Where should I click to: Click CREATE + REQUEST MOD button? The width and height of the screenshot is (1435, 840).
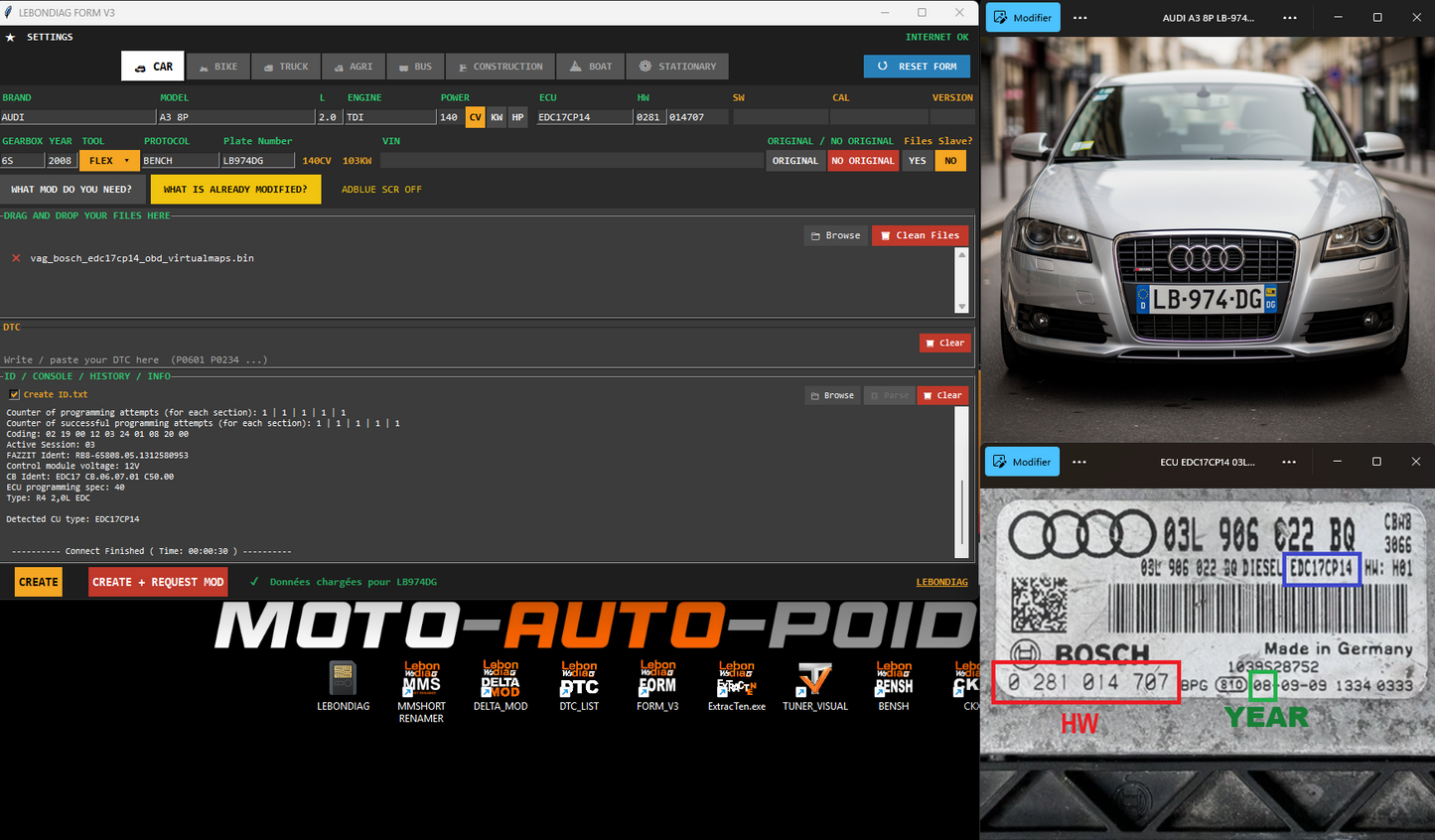coord(158,582)
